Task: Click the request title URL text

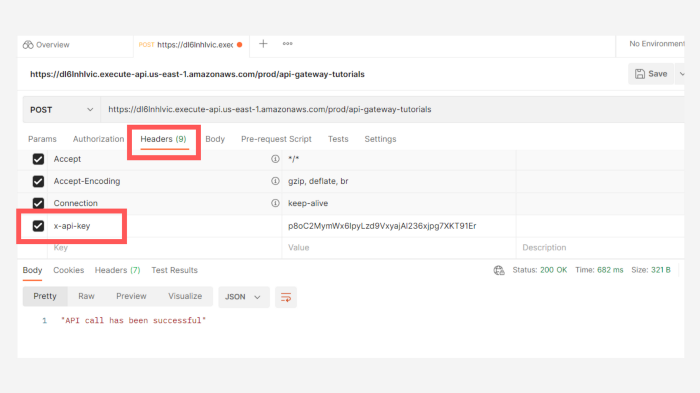Action: pyautogui.click(x=197, y=74)
